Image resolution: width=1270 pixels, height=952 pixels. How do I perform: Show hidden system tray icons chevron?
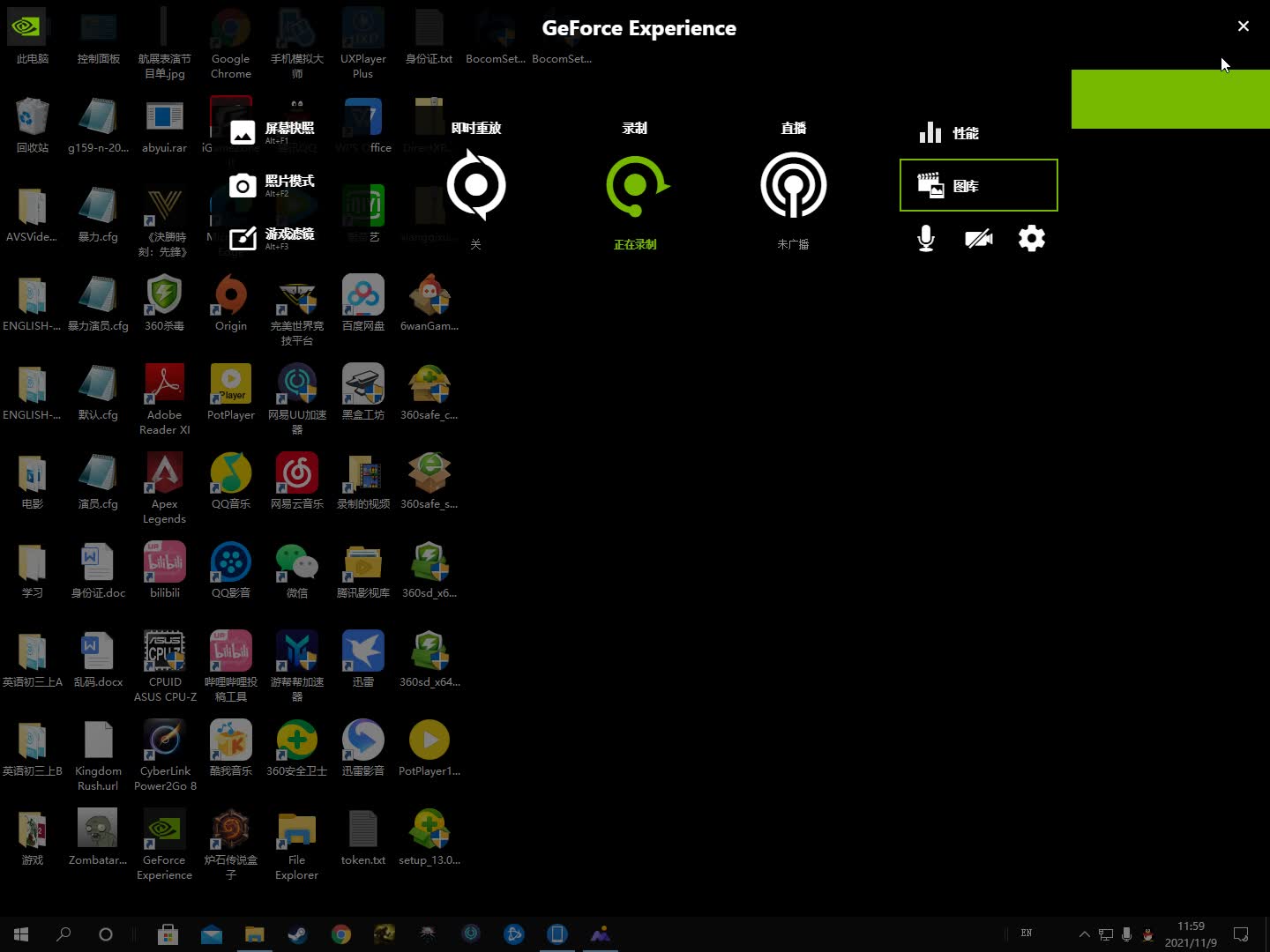[x=1085, y=934]
